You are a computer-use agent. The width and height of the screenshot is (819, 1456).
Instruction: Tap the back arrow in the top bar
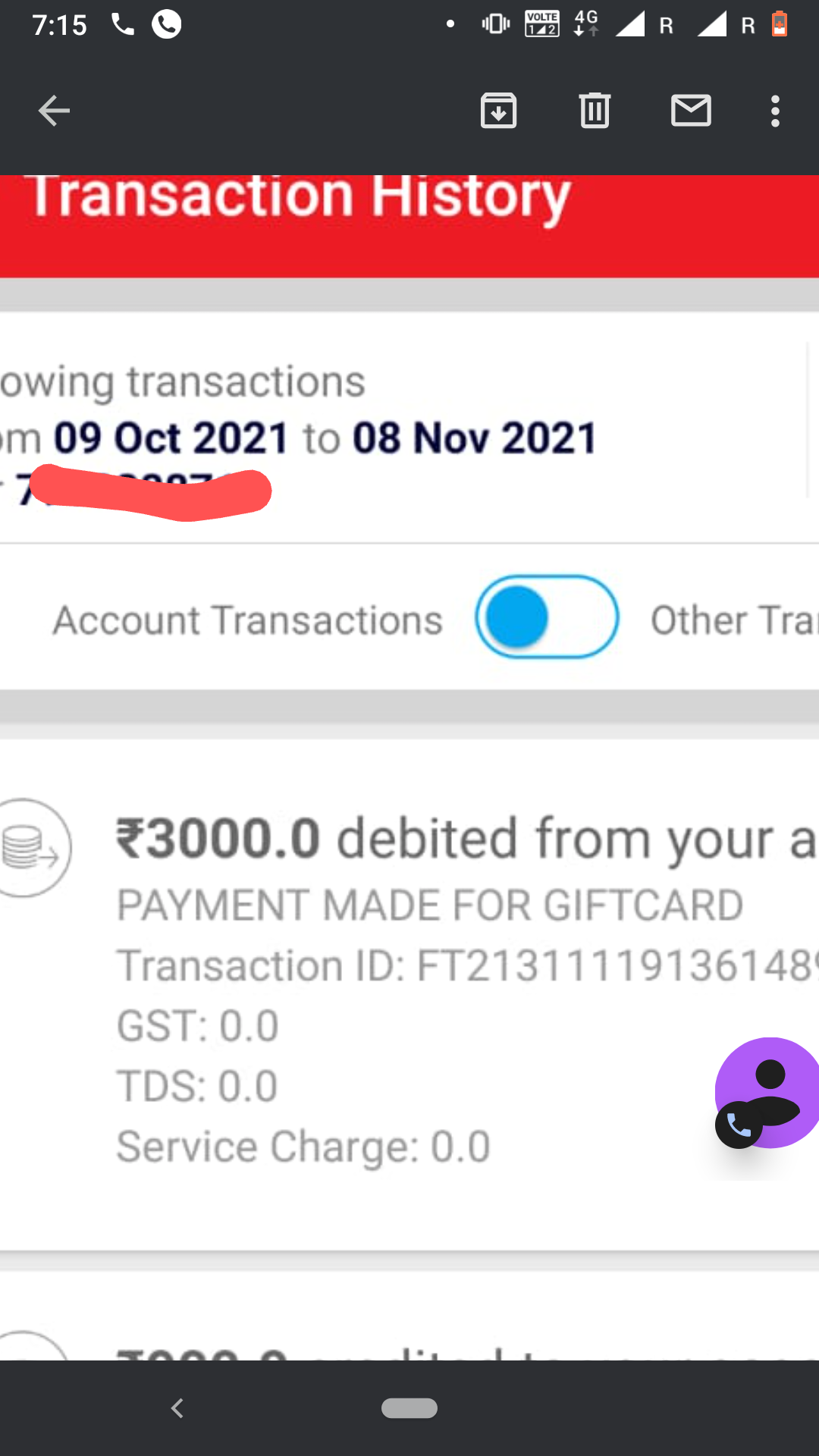point(54,111)
